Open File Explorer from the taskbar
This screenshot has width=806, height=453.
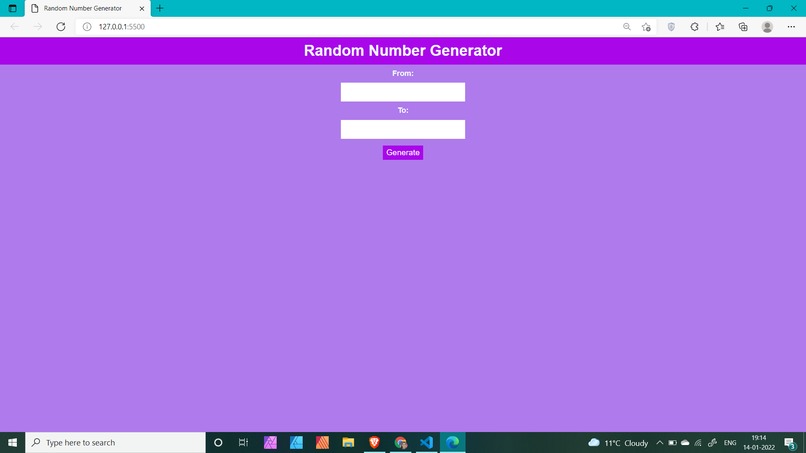point(348,443)
